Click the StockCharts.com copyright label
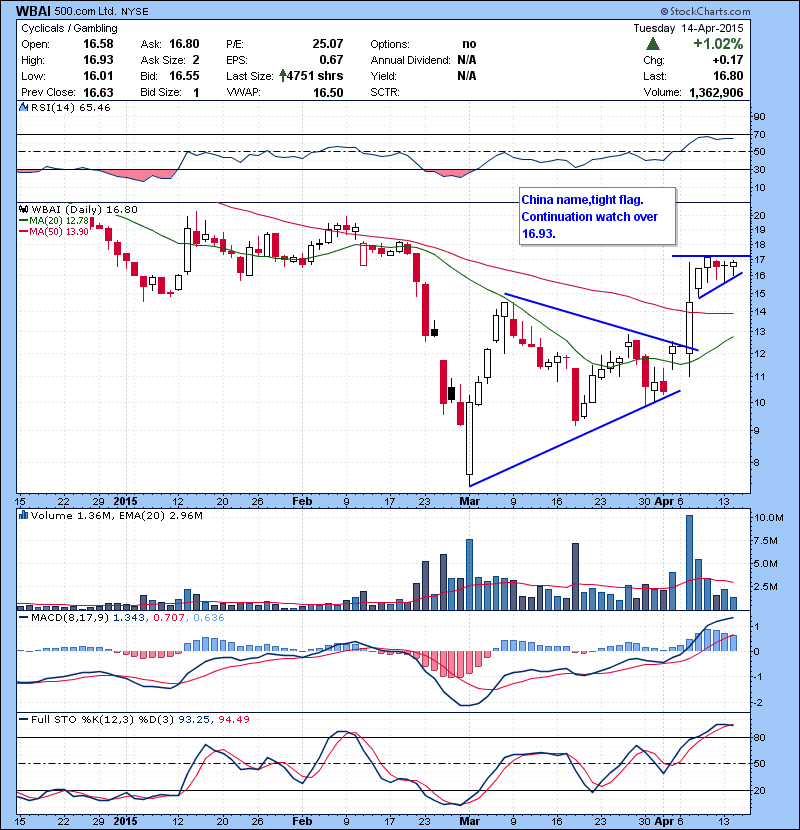This screenshot has width=800, height=830. pyautogui.click(x=705, y=11)
